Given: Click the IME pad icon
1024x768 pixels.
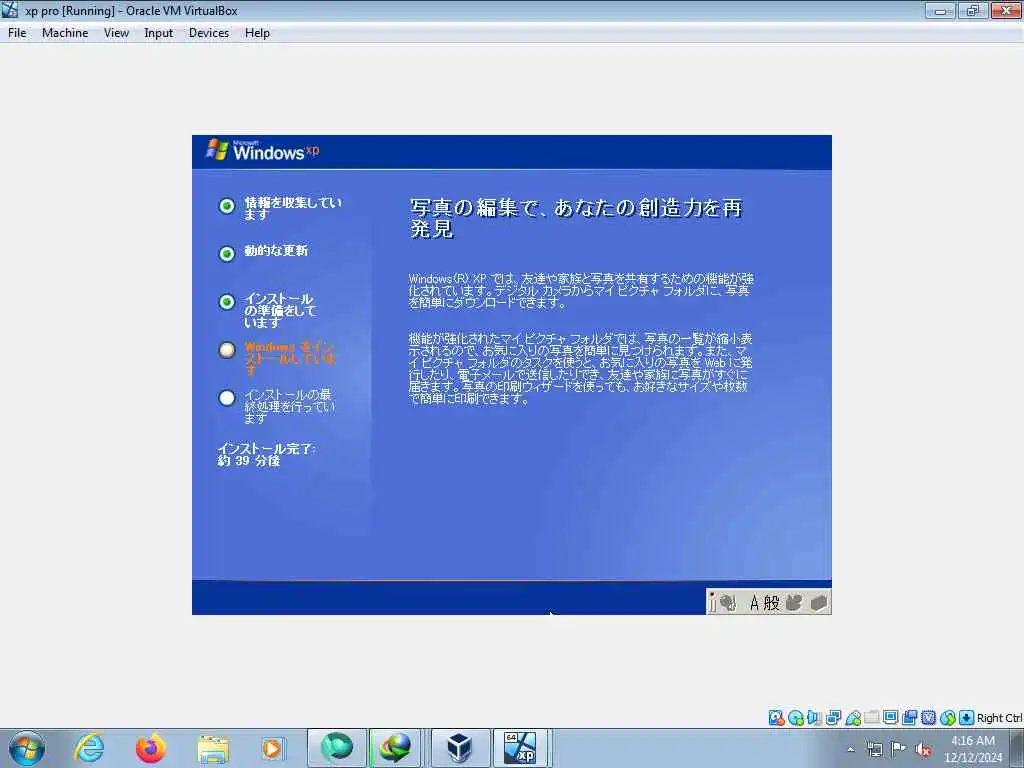Looking at the screenshot, I should click(794, 602).
